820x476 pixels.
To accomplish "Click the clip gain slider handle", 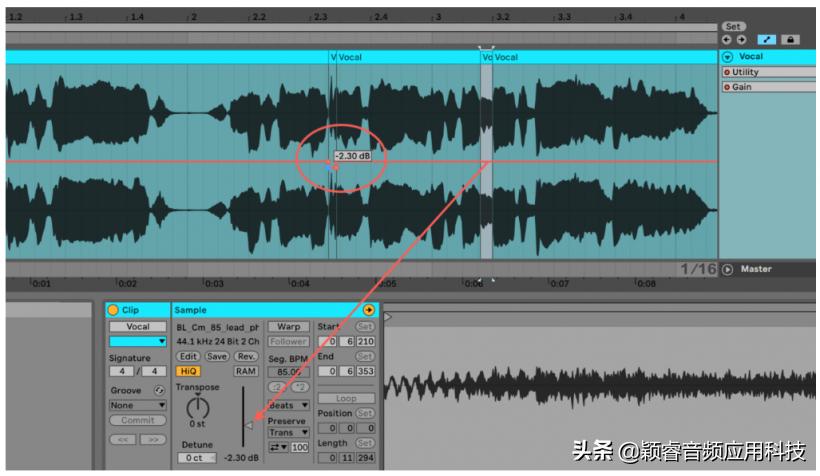I will coord(249,425).
